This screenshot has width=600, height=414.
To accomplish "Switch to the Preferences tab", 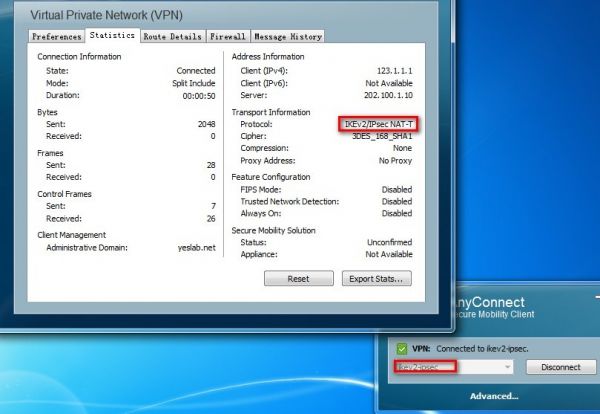I will click(x=57, y=36).
